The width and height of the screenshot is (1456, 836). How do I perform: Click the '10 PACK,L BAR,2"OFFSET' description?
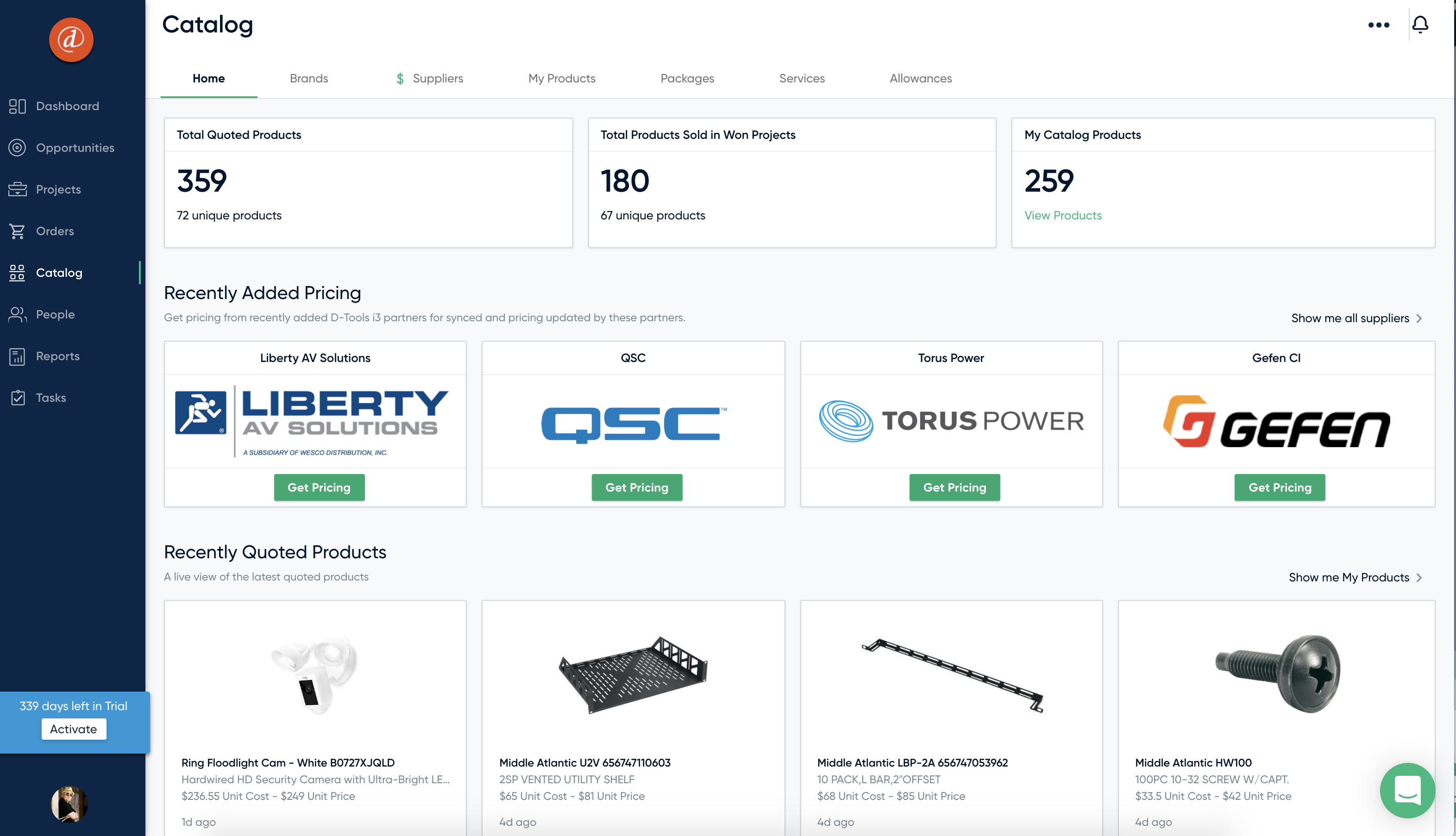879,779
